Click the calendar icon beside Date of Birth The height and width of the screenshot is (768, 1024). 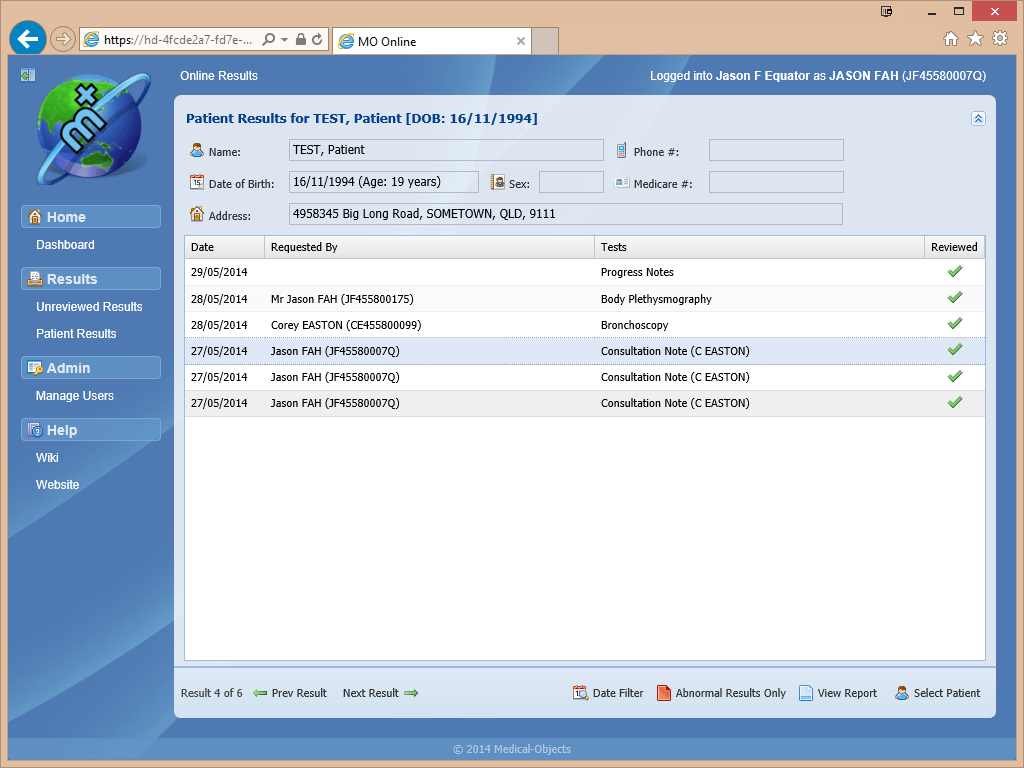pyautogui.click(x=197, y=182)
